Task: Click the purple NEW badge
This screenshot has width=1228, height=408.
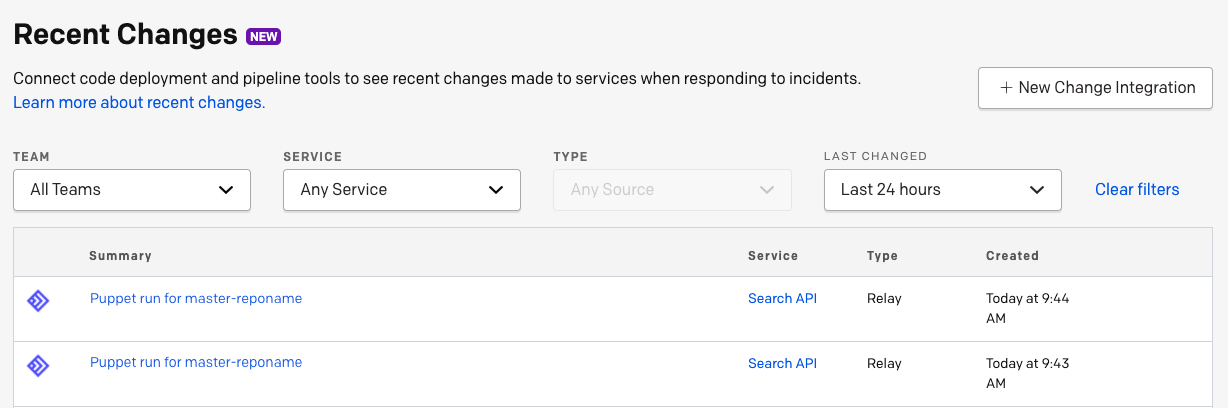Action: pos(264,37)
